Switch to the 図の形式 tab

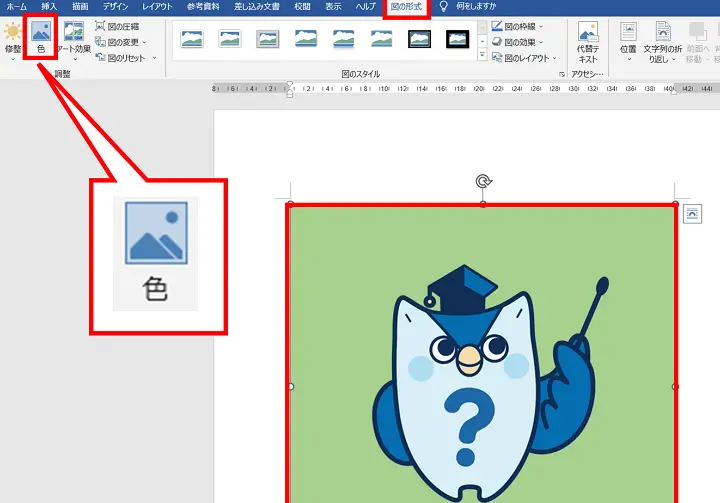click(406, 7)
